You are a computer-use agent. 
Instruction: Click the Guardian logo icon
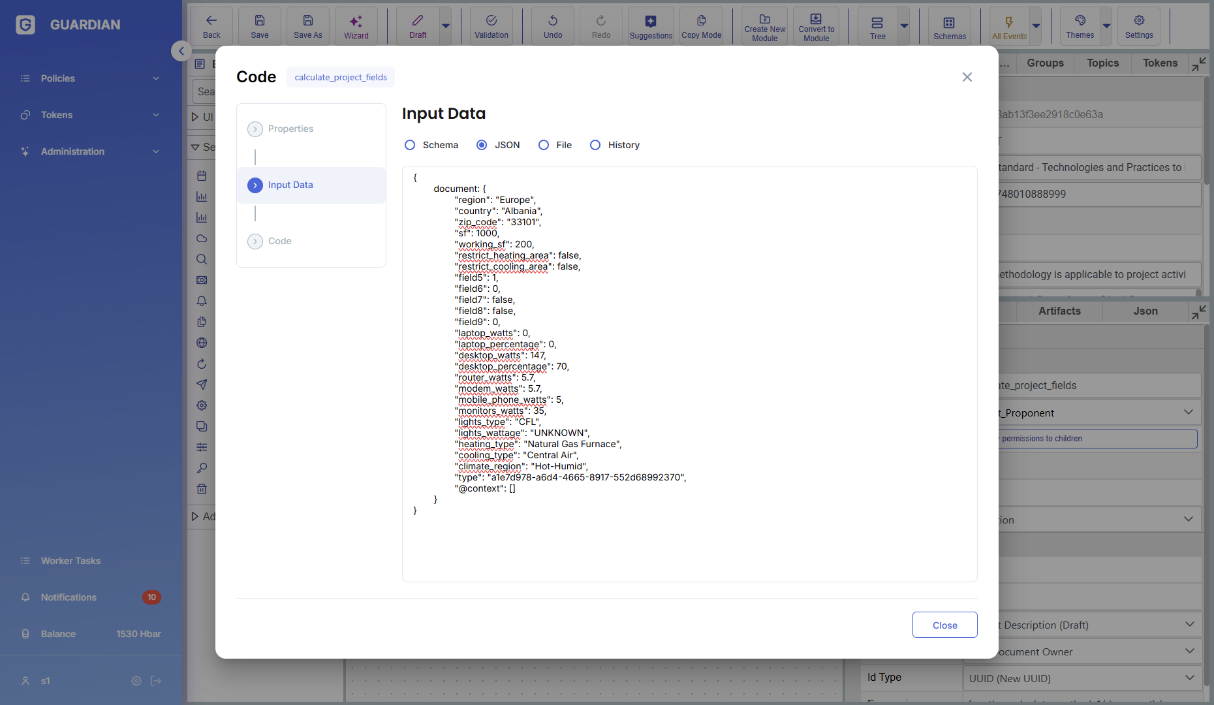click(26, 25)
